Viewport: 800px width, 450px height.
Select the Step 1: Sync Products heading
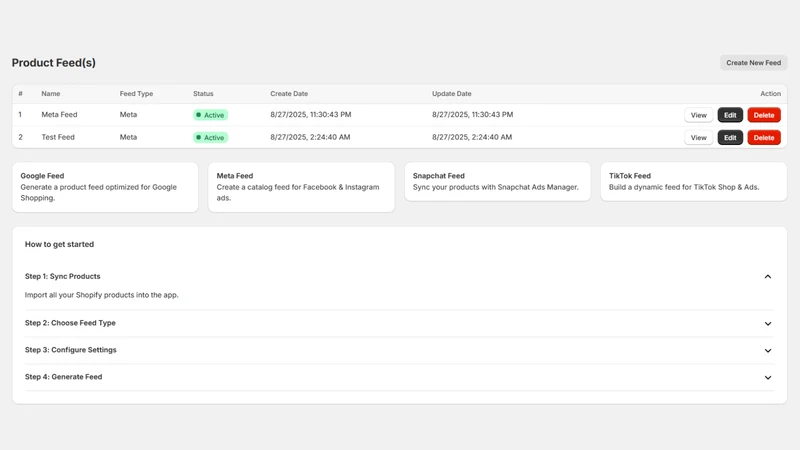63,276
